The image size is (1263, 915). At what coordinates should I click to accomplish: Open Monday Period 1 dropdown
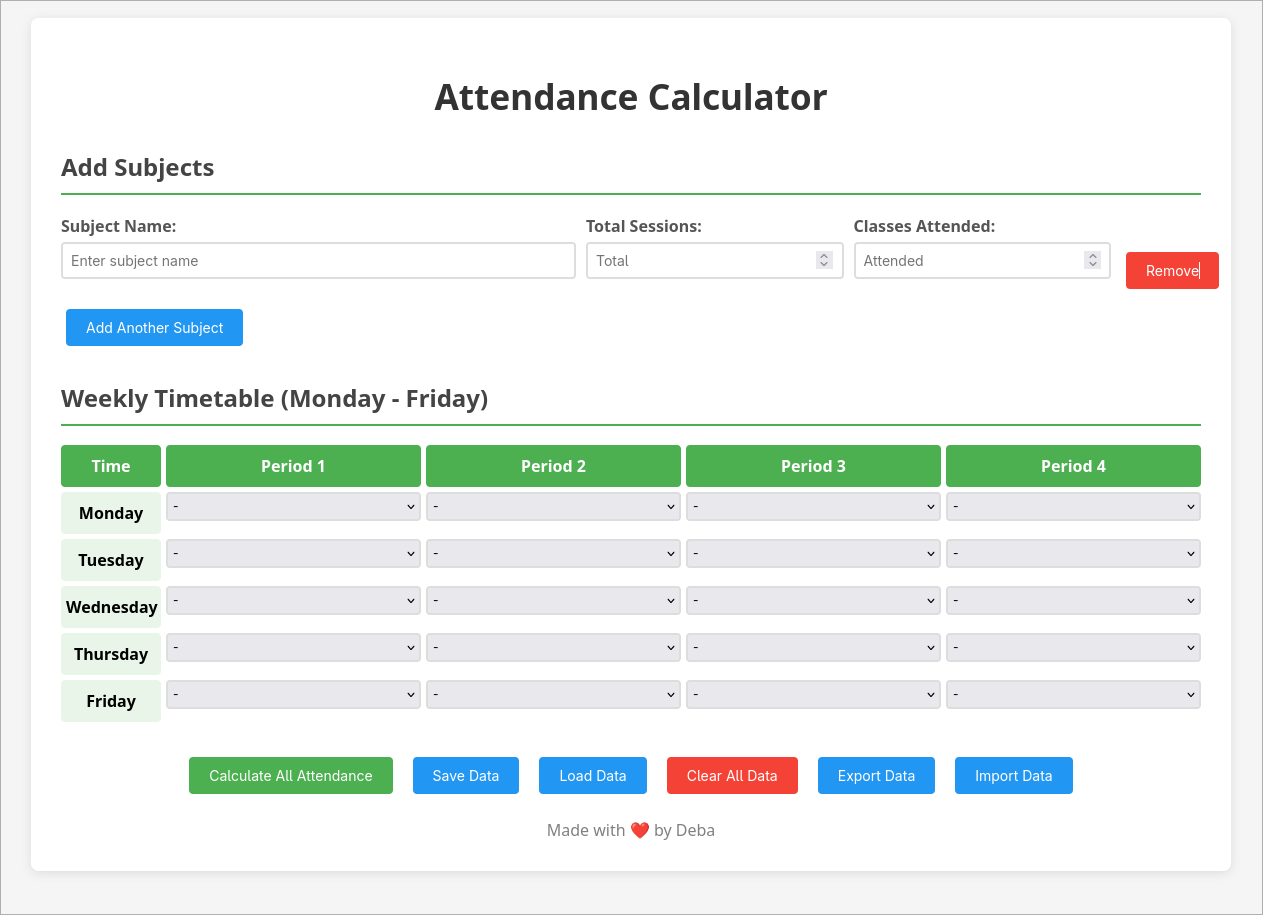293,507
